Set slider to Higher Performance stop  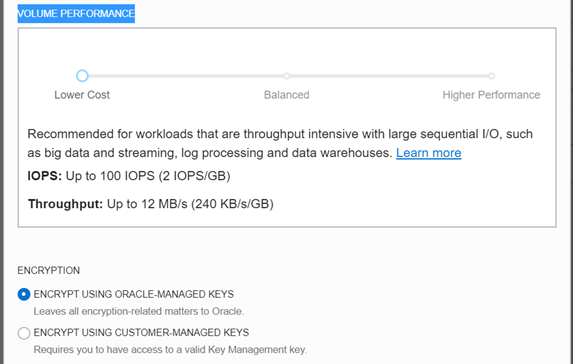492,76
